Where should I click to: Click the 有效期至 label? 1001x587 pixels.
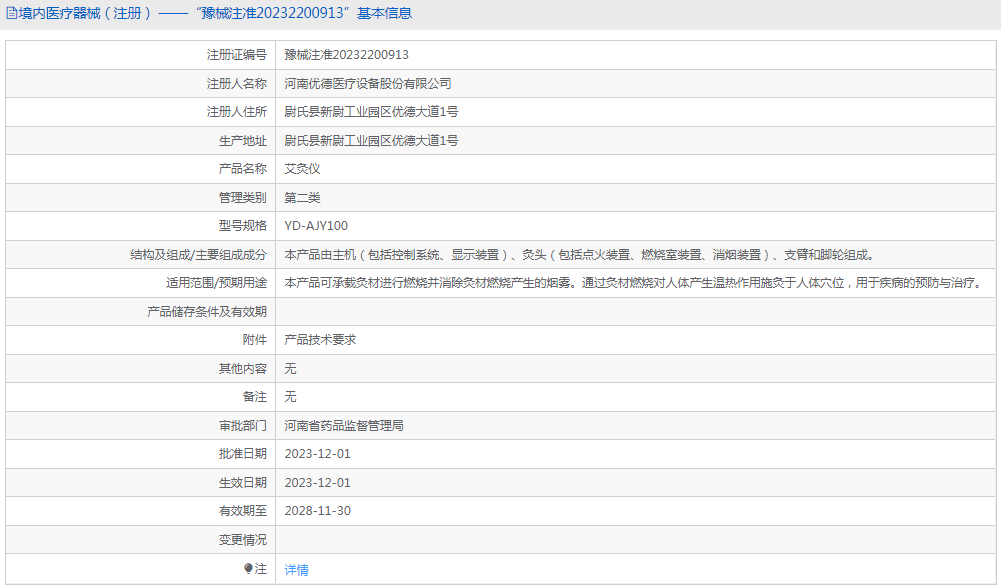(x=243, y=510)
